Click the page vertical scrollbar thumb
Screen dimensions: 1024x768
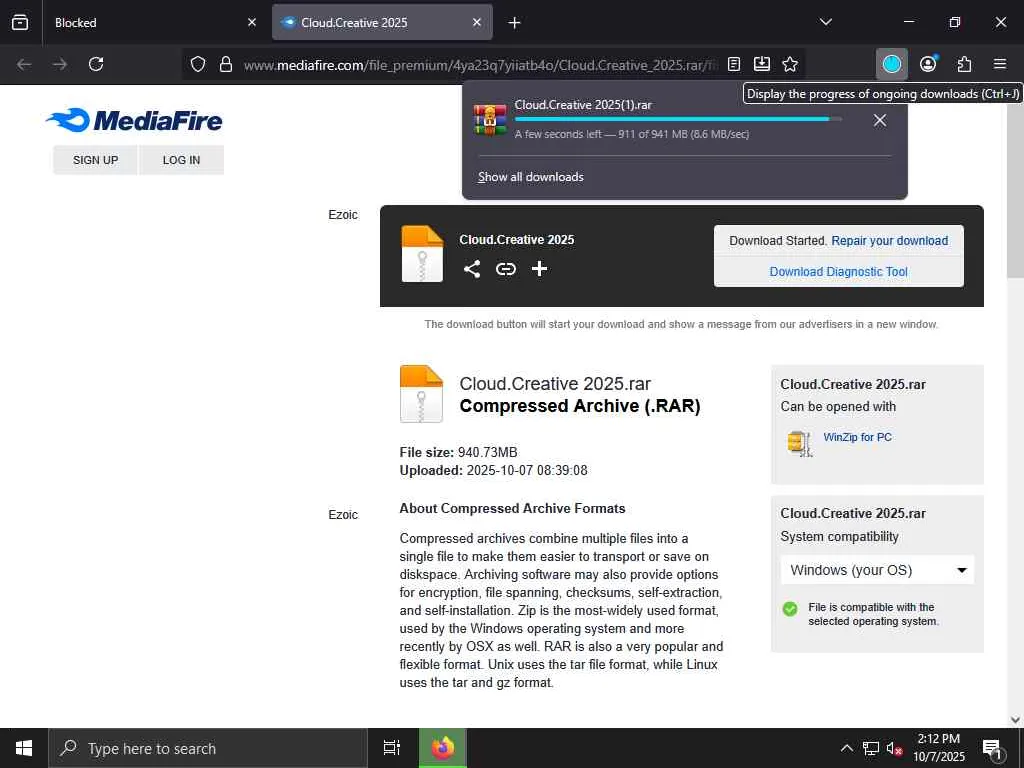click(1015, 189)
